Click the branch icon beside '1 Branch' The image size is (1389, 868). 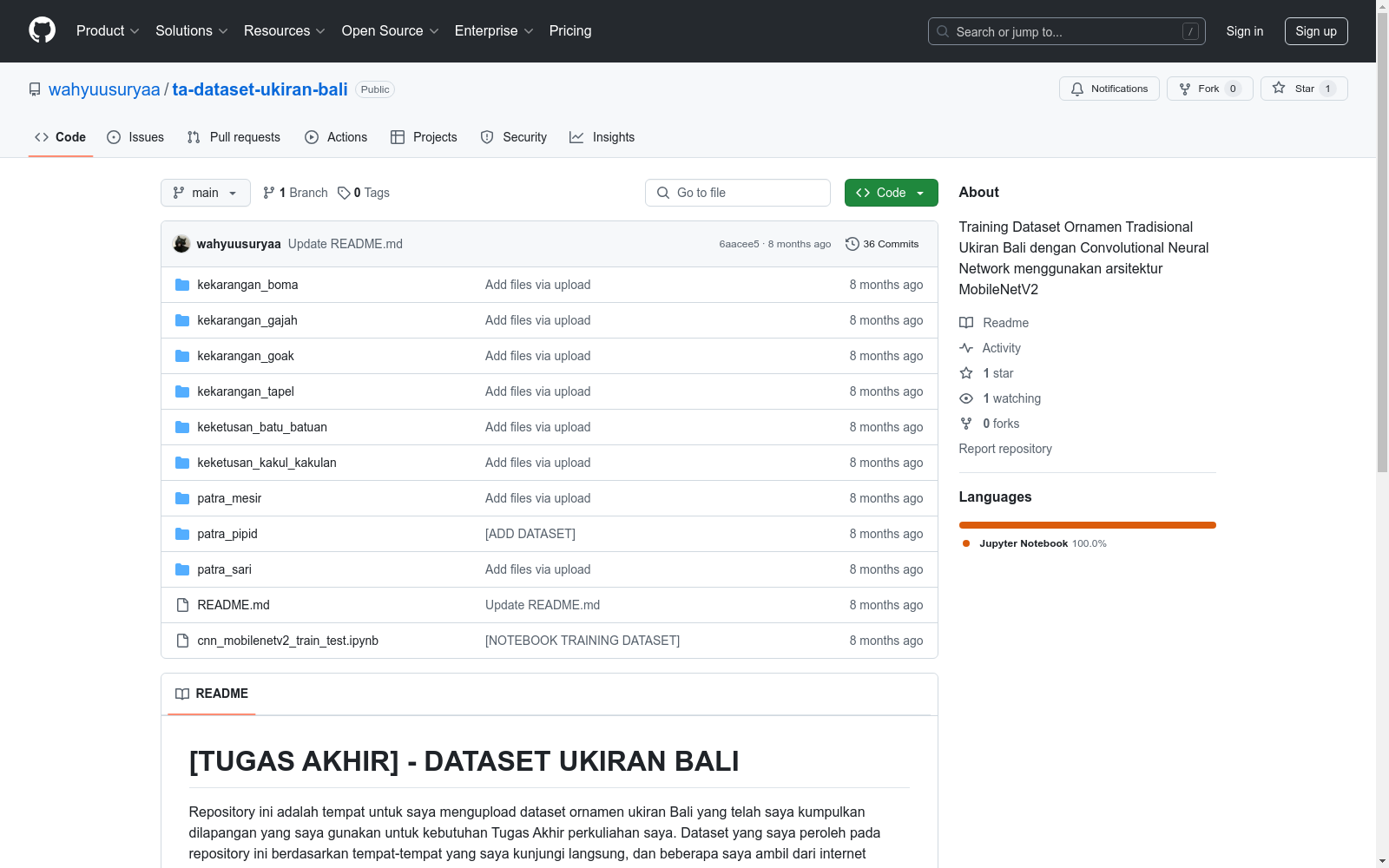(x=269, y=193)
